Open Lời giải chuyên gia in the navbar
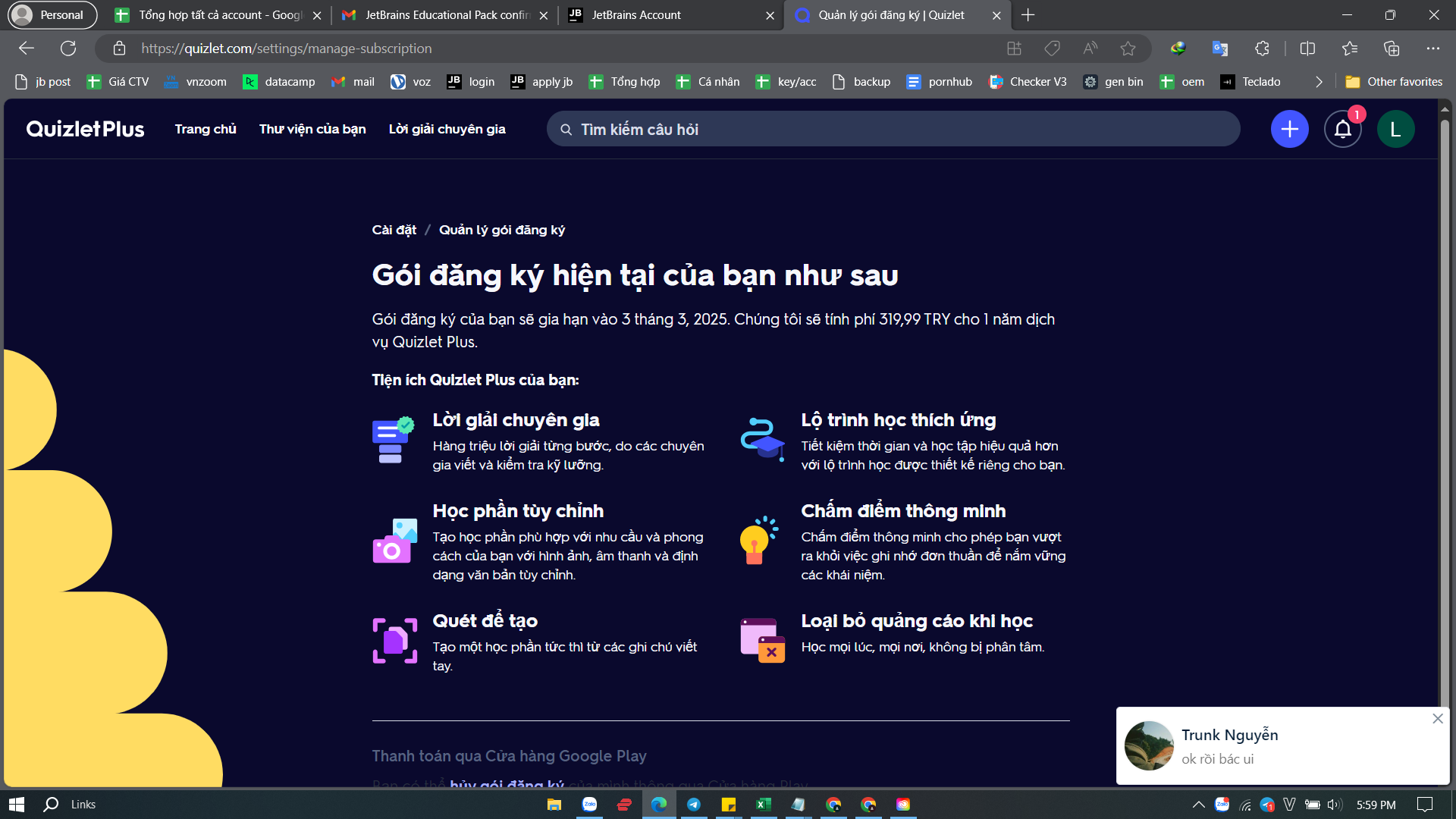The height and width of the screenshot is (819, 1456). point(447,129)
